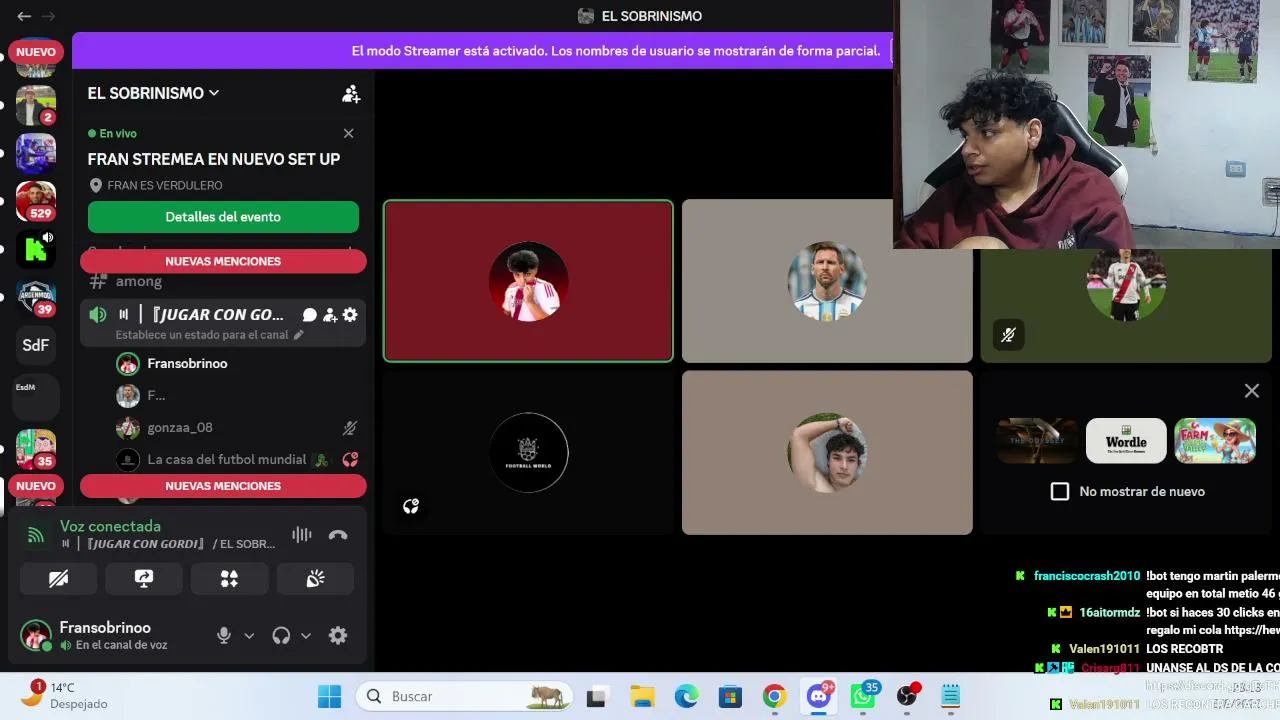Open the Windows Start menu
The height and width of the screenshot is (720, 1280).
(329, 696)
